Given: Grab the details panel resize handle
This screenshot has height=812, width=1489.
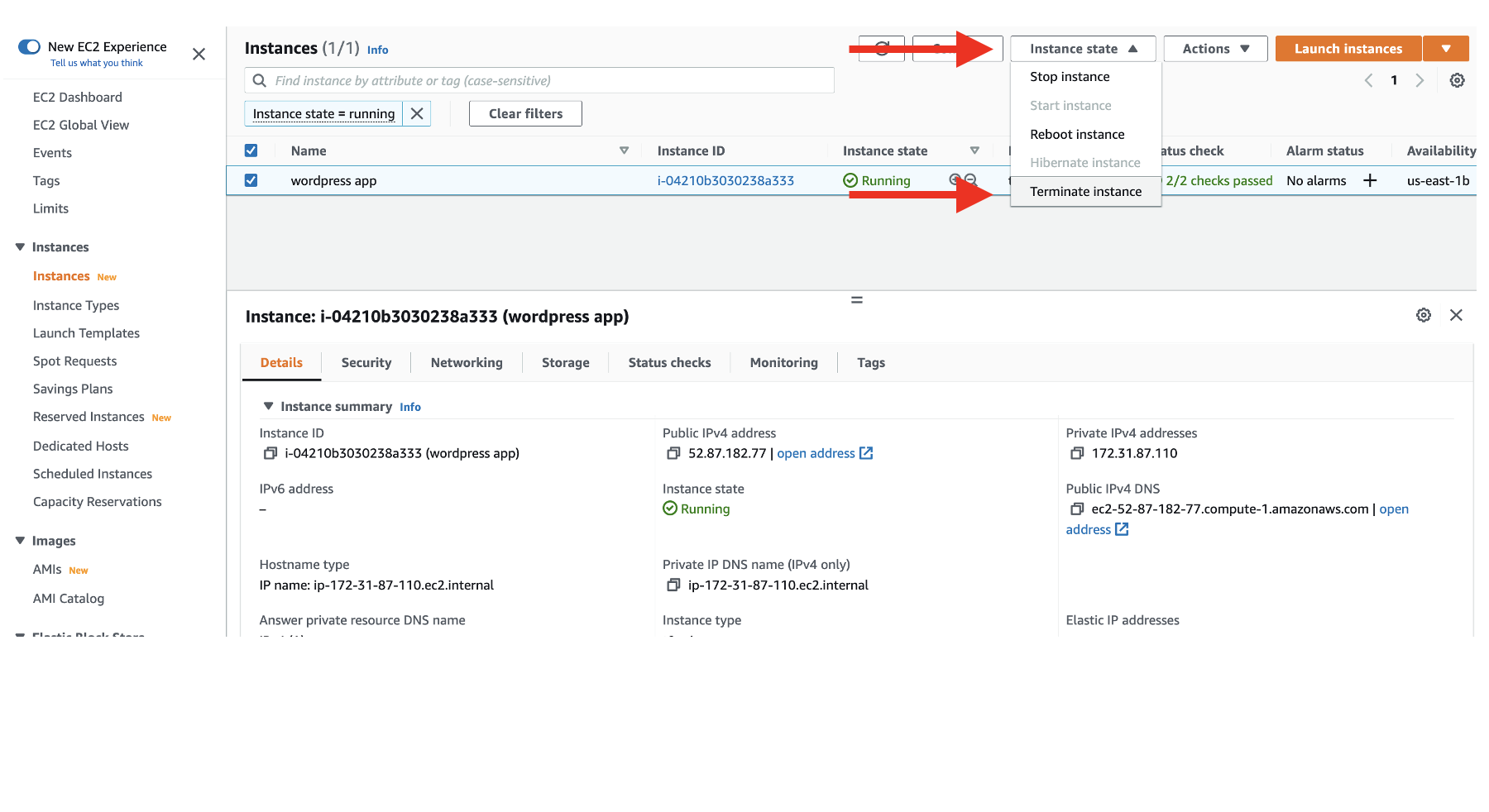Looking at the screenshot, I should pos(857,300).
